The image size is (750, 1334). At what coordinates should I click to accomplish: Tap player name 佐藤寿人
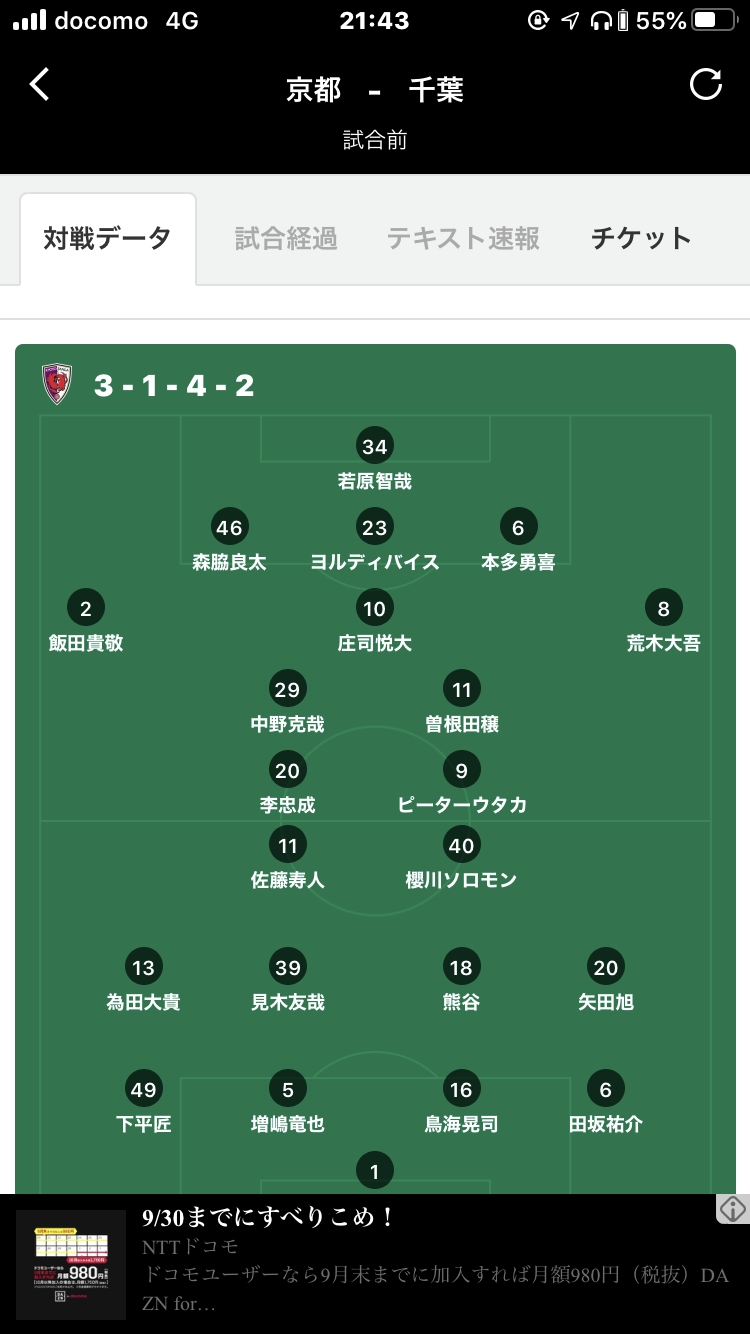tap(288, 881)
